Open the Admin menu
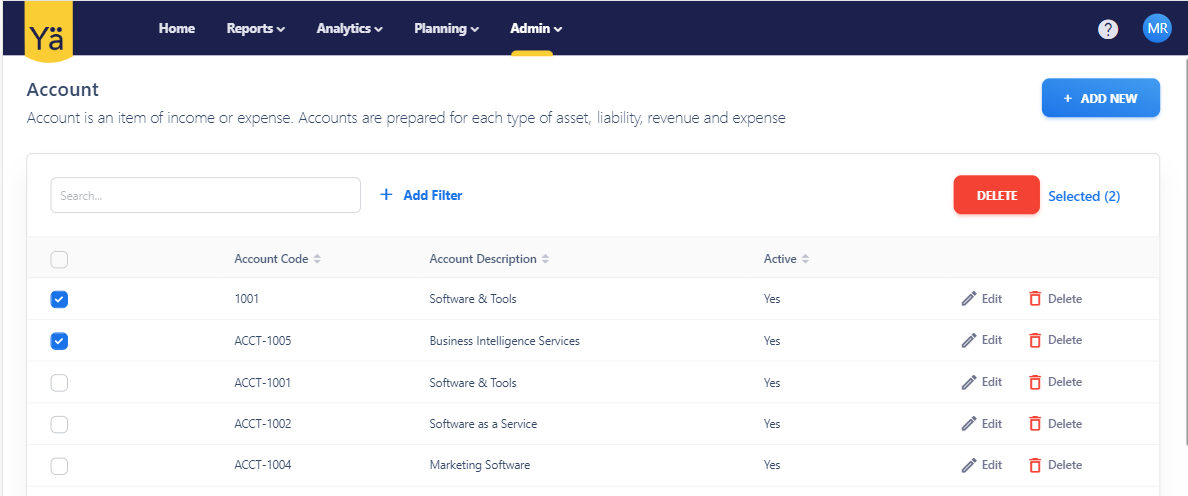 point(536,29)
